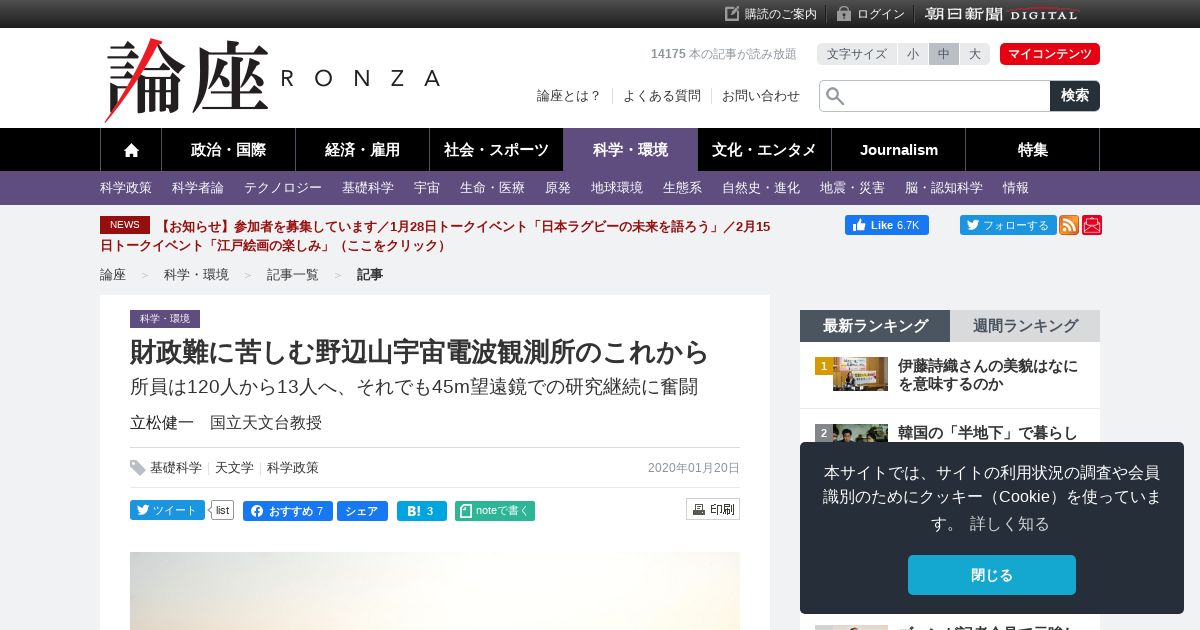Set text size to 大
The height and width of the screenshot is (630, 1200).
click(x=974, y=54)
